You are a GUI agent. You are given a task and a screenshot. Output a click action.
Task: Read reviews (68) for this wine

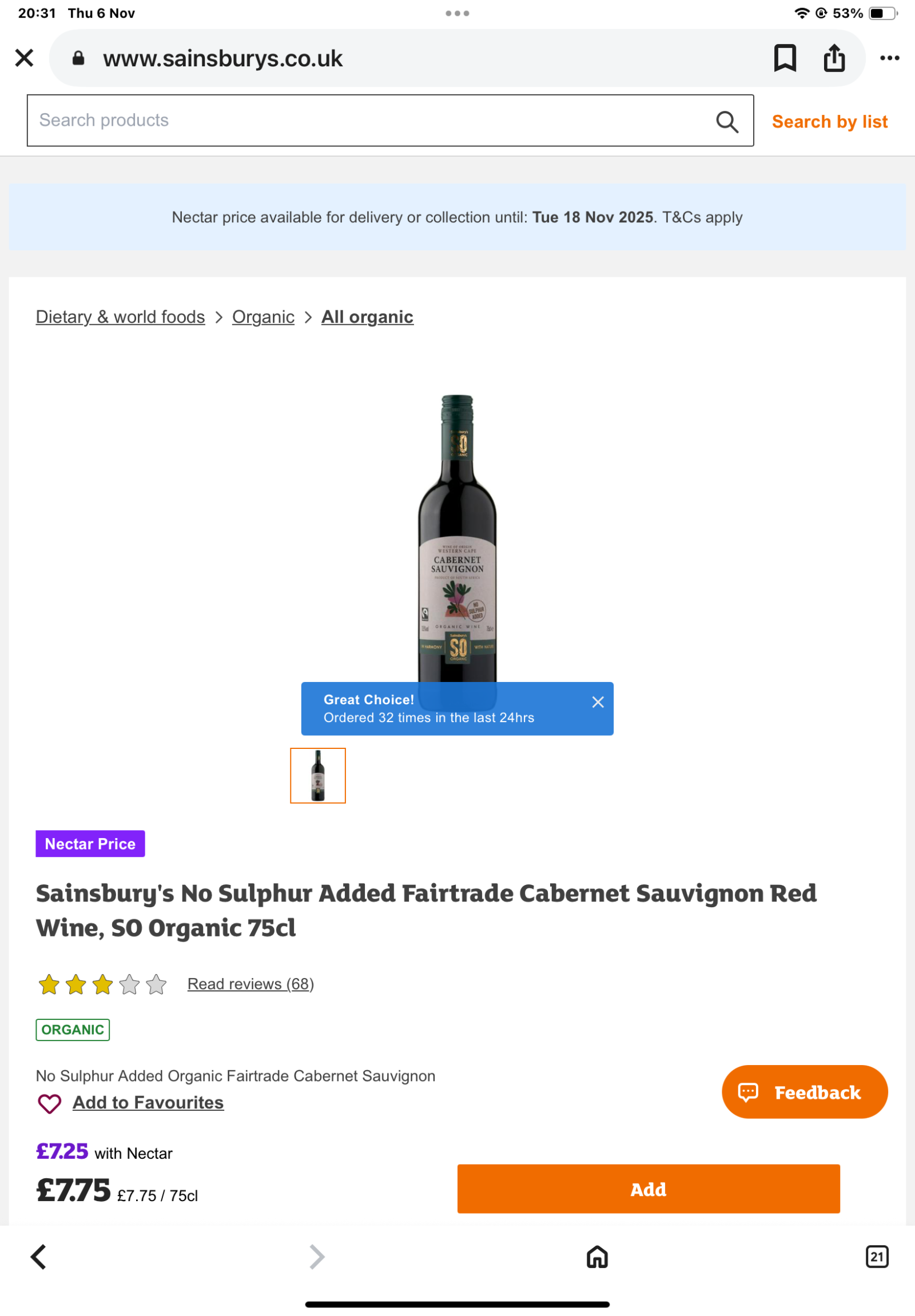point(250,984)
